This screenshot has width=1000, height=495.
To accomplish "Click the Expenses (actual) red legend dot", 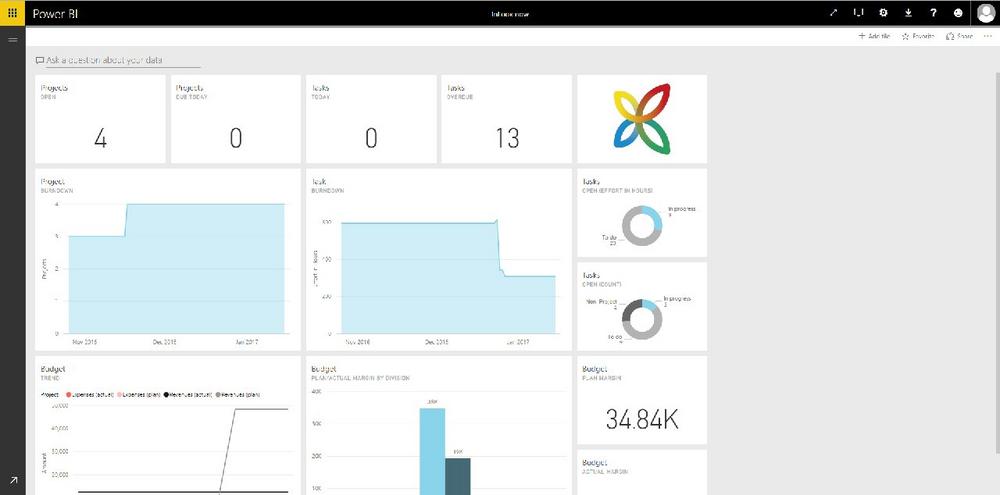I will (x=69, y=395).
